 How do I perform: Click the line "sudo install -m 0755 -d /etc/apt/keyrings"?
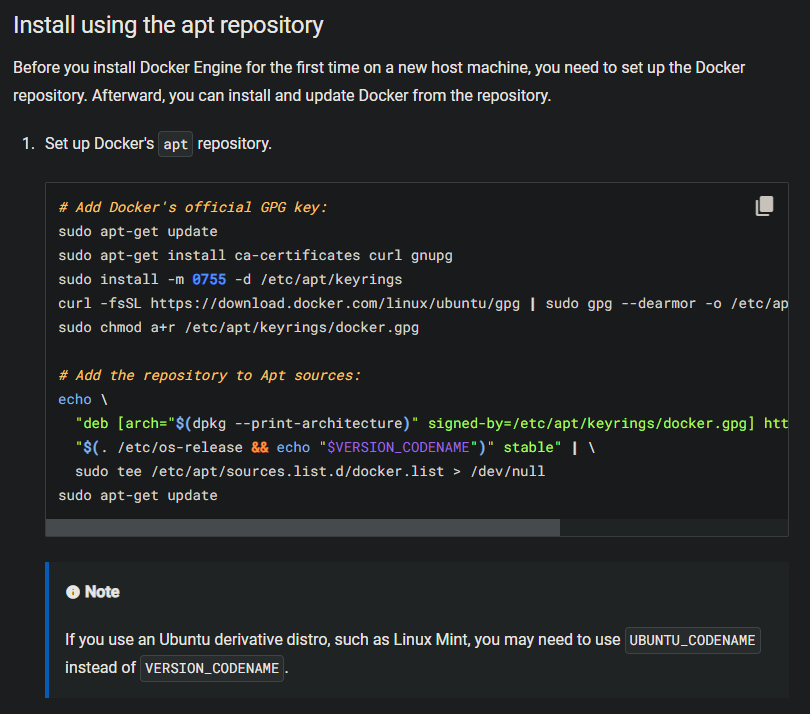(230, 280)
